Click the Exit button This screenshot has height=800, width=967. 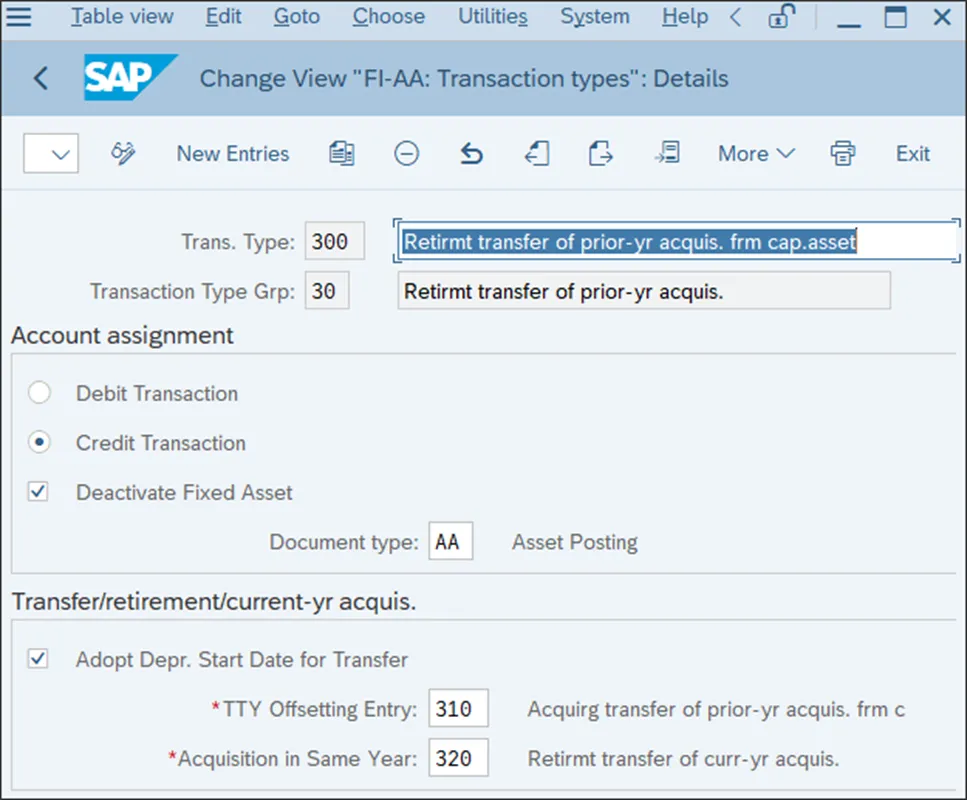tap(913, 154)
